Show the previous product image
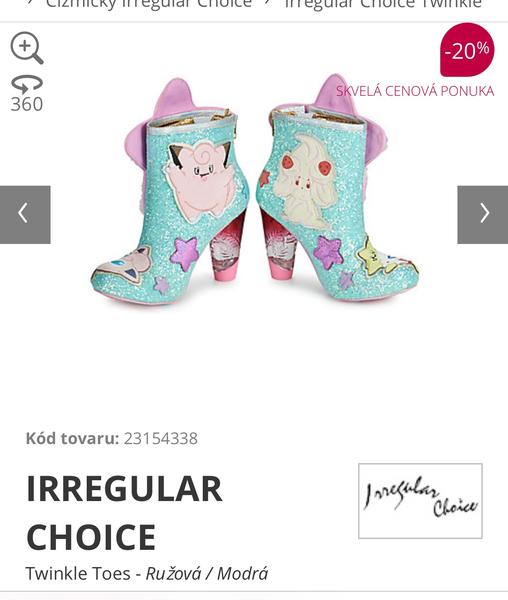This screenshot has height=600, width=508. click(25, 215)
